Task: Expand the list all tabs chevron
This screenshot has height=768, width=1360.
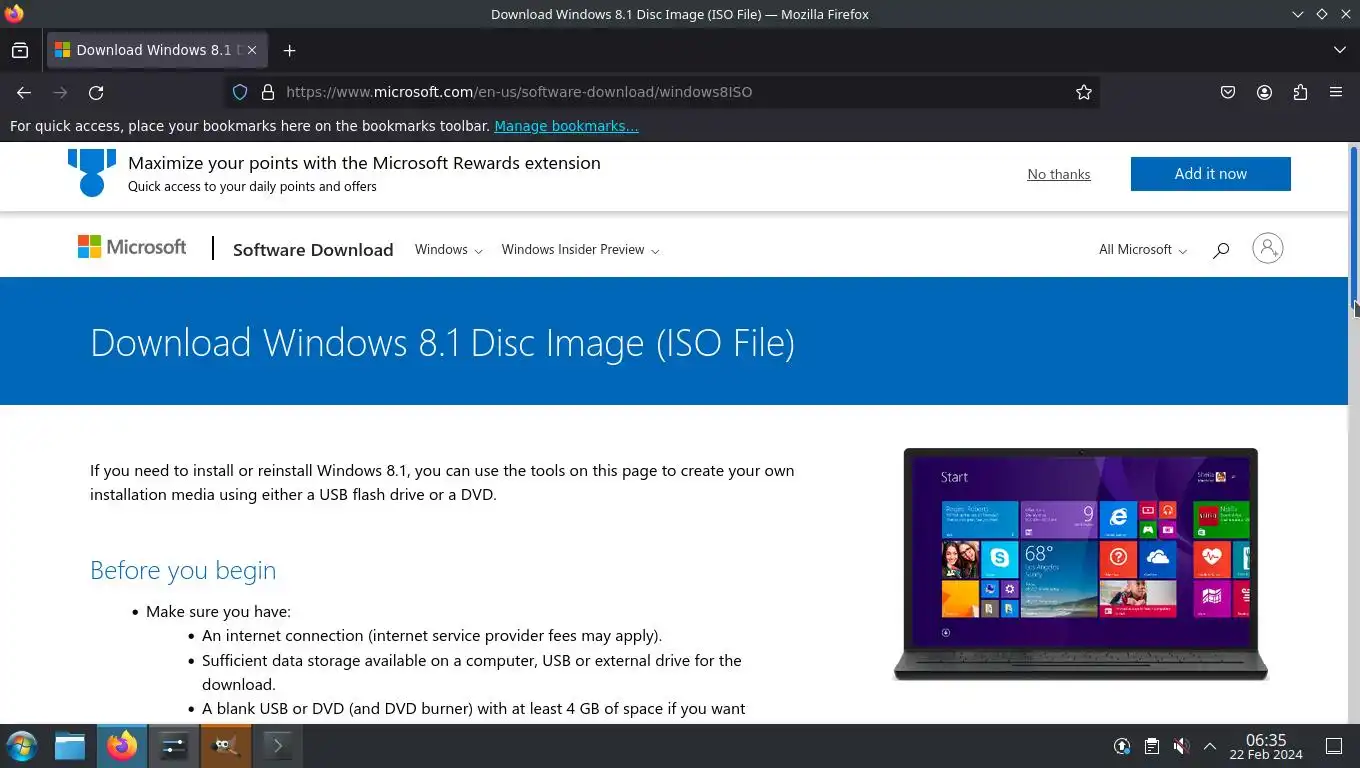Action: coord(1340,50)
